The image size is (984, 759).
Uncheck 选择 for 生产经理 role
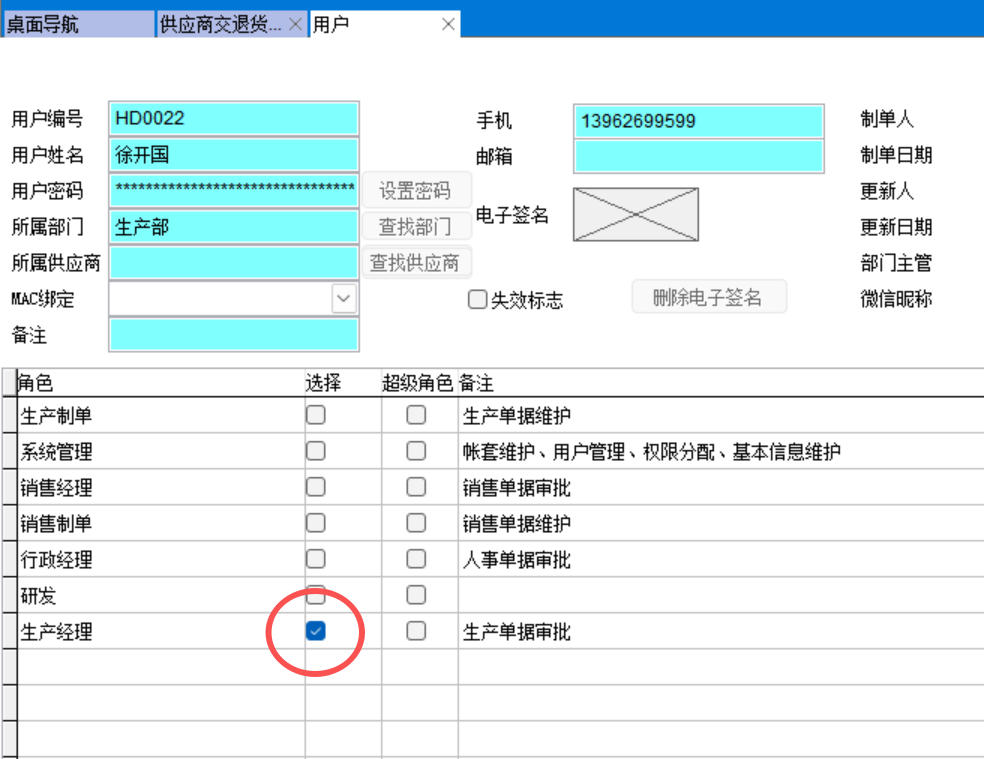(x=316, y=631)
